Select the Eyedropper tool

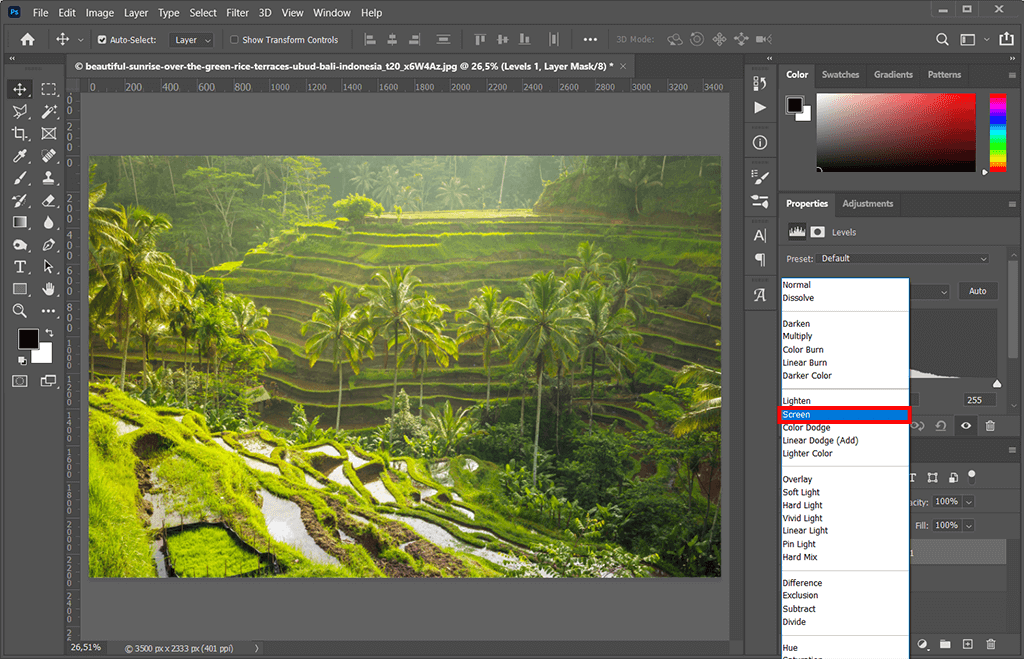[20, 155]
